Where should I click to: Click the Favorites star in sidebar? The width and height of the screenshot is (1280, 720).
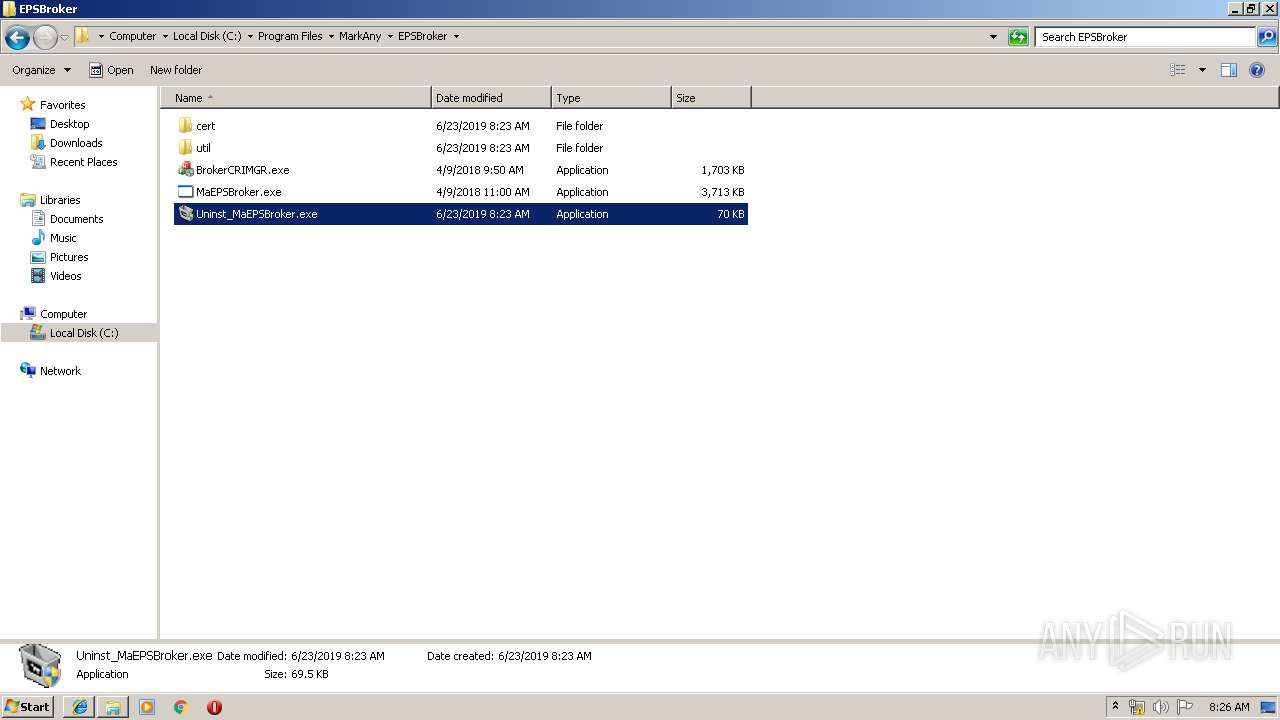tap(28, 105)
